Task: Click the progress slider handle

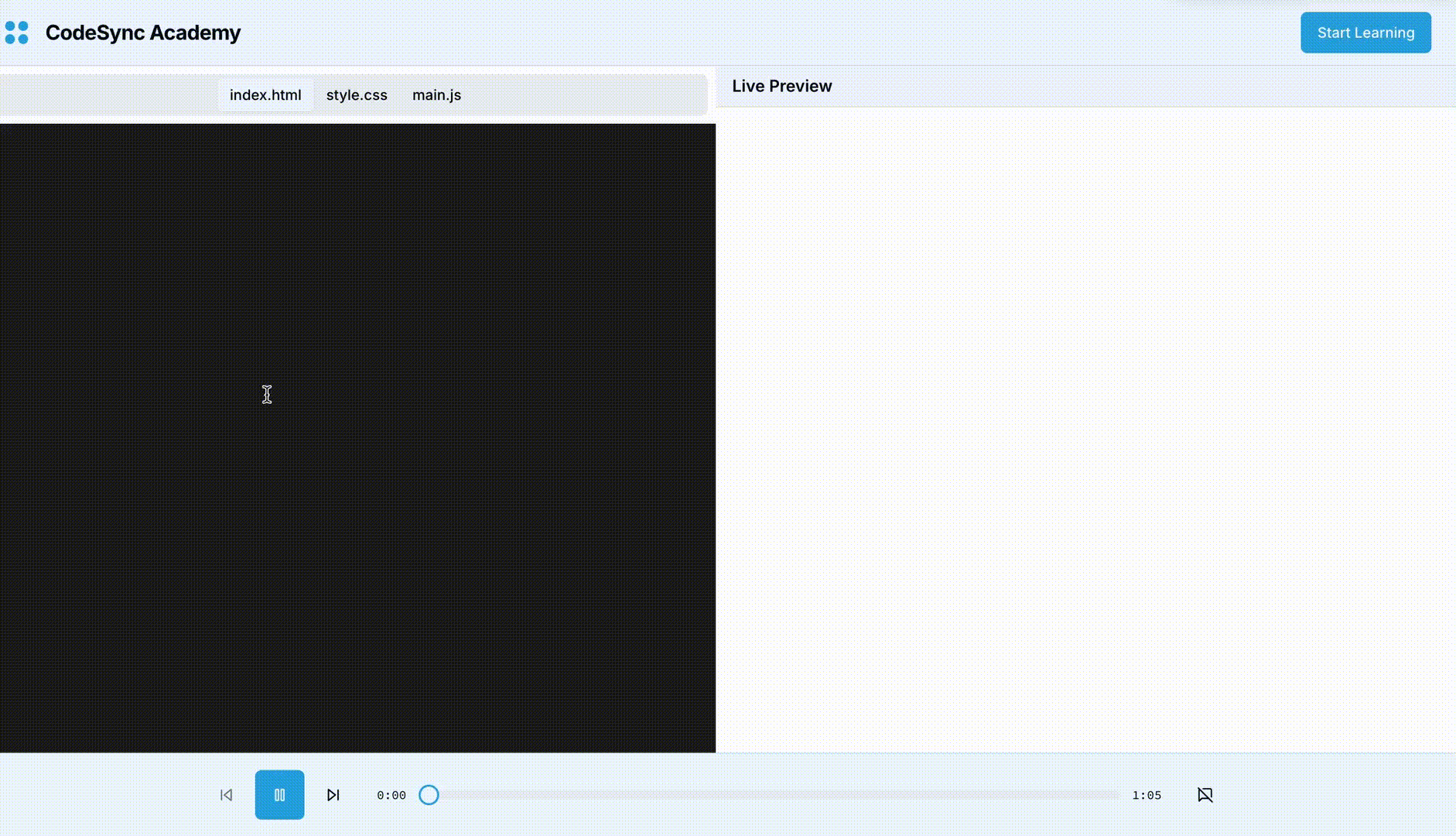Action: 429,795
